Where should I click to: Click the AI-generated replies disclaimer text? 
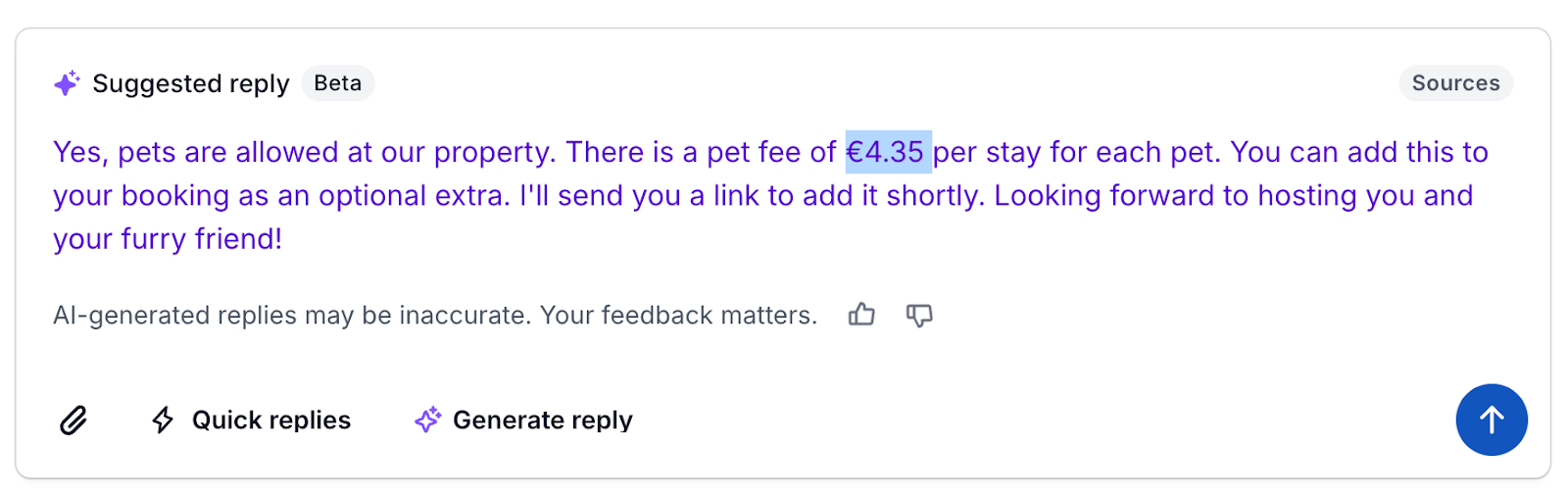pos(434,316)
